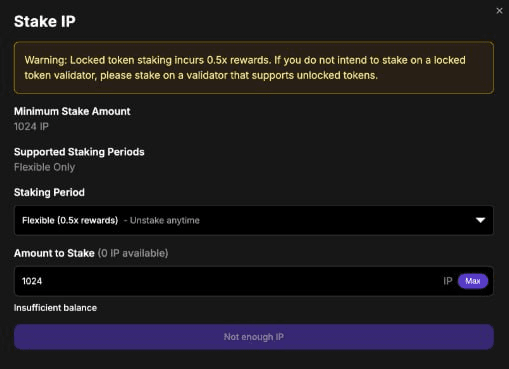Click the IP unit label in amount field

pos(448,281)
